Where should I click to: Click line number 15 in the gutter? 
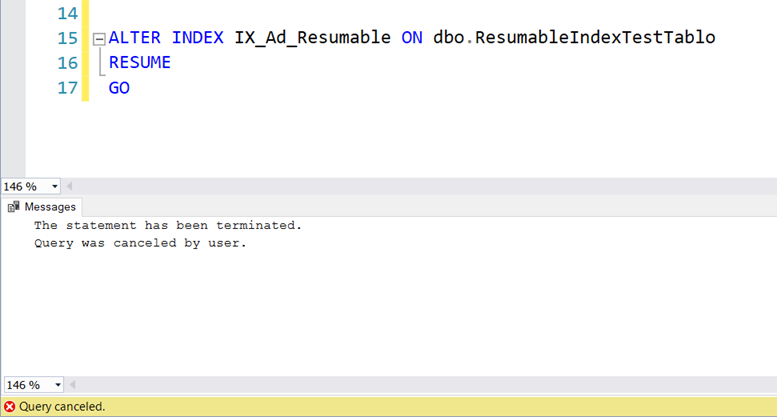[x=67, y=38]
